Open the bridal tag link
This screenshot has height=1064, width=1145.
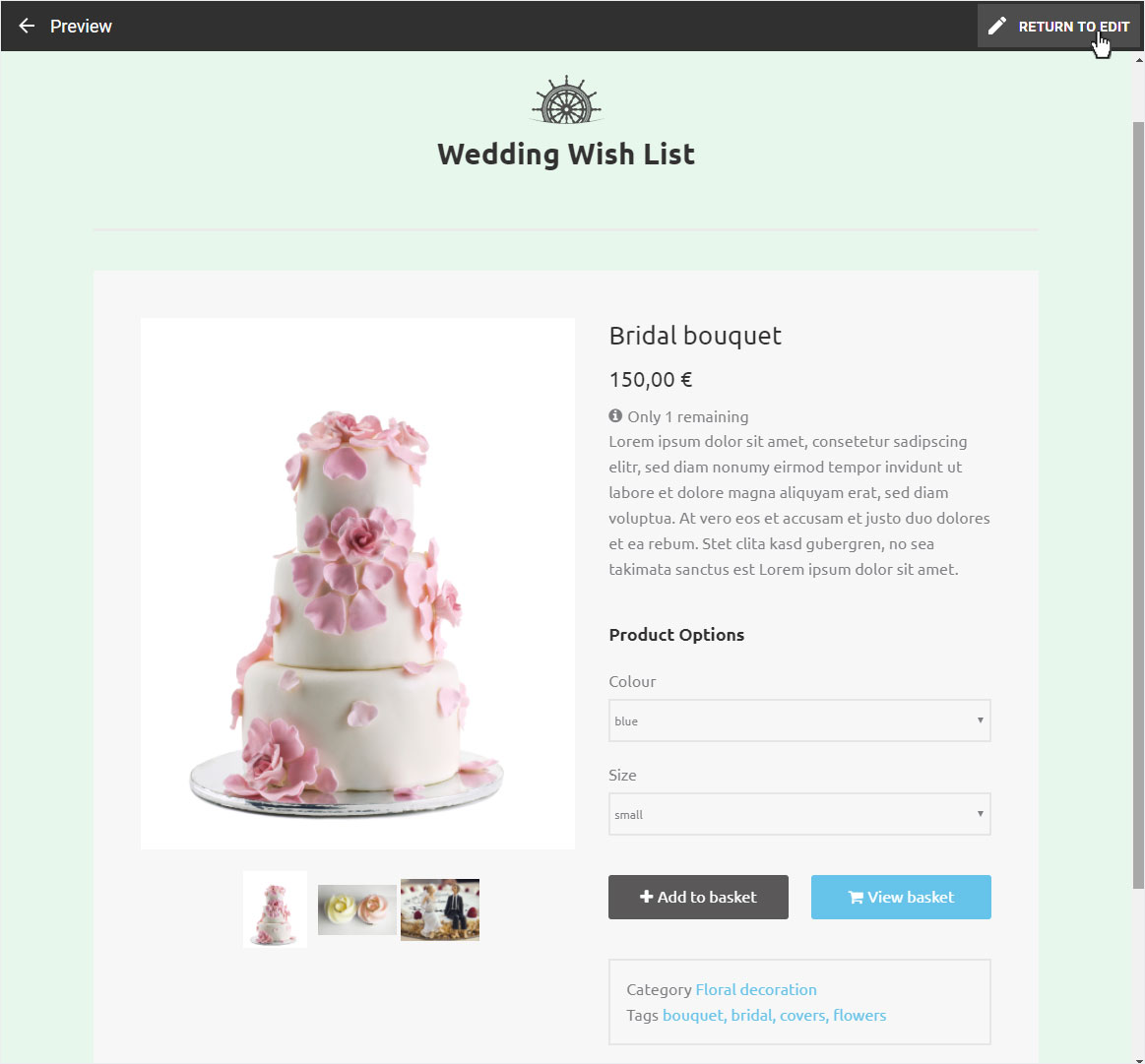(x=753, y=1015)
